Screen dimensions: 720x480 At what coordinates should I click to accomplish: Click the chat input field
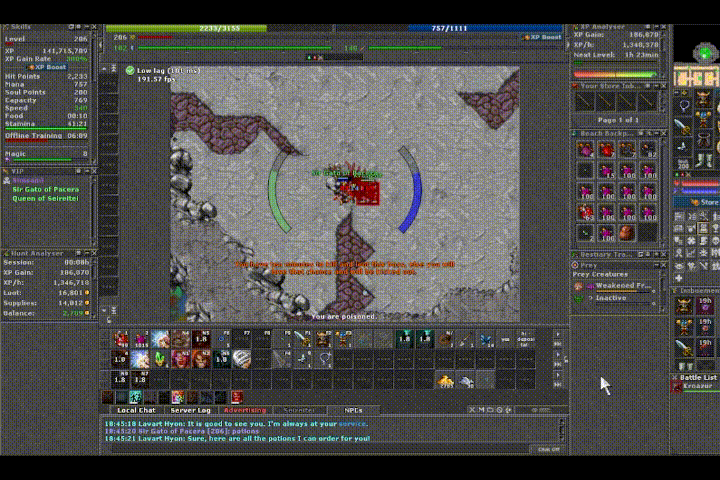point(321,449)
